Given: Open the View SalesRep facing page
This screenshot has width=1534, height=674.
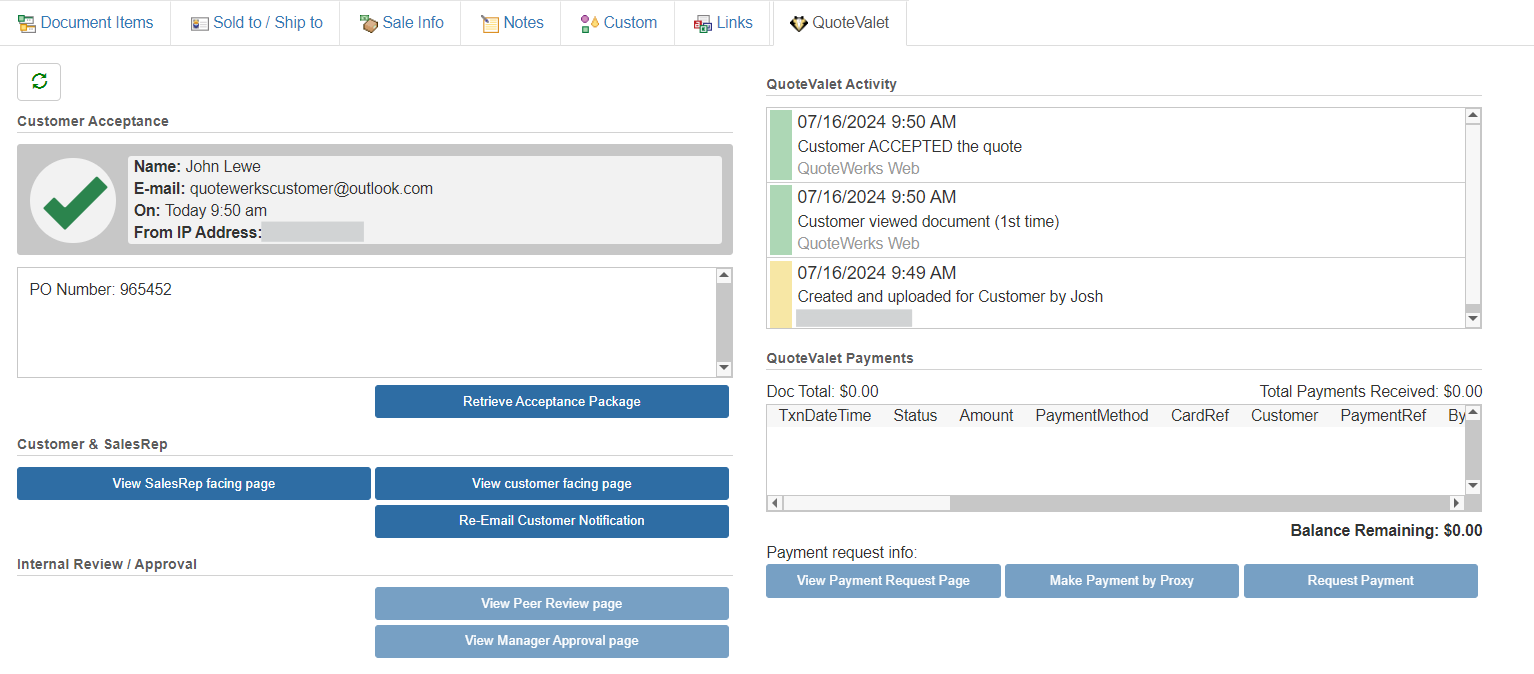Looking at the screenshot, I should coord(193,484).
